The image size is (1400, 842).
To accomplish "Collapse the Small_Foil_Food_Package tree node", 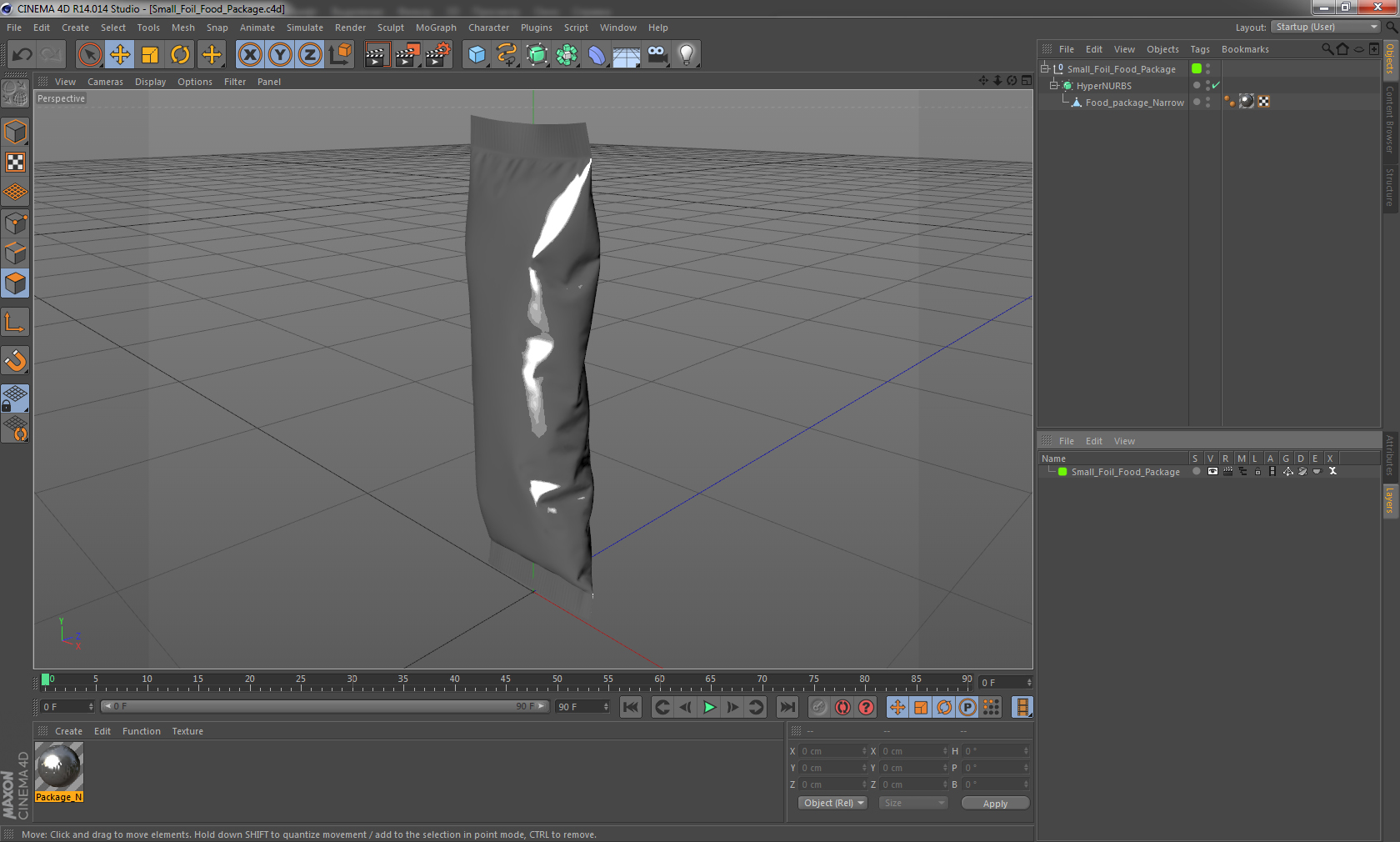I will [x=1044, y=69].
